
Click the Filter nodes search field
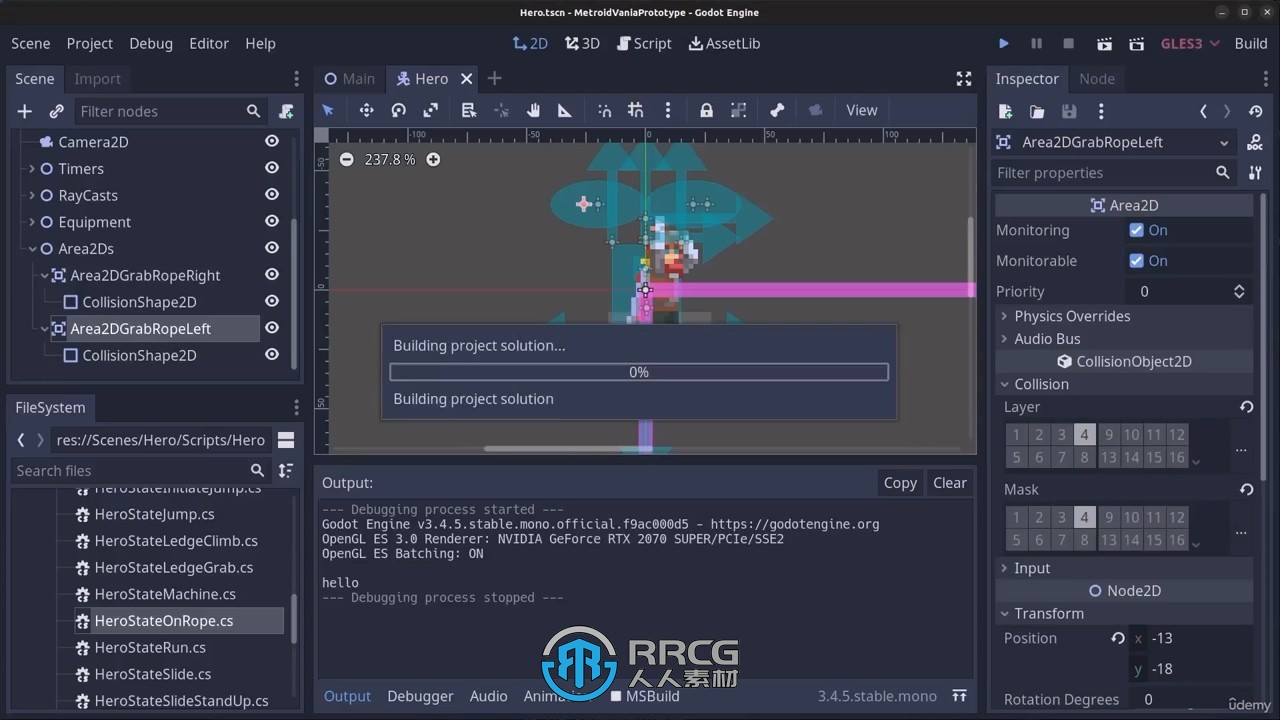(x=170, y=111)
